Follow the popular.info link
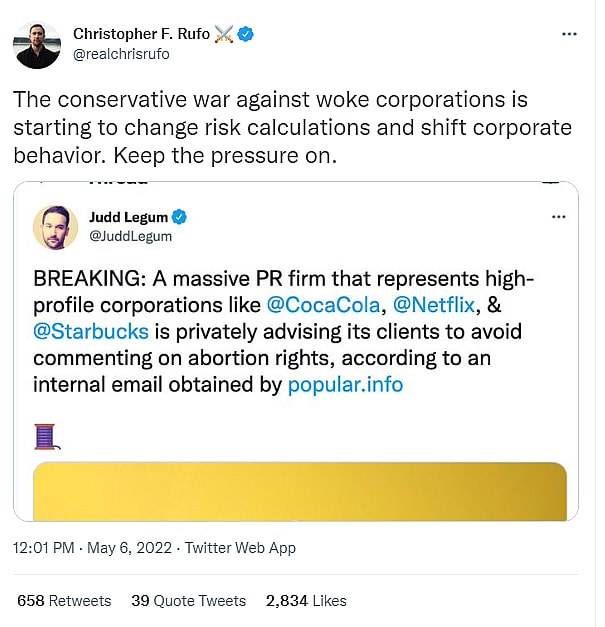 click(345, 383)
